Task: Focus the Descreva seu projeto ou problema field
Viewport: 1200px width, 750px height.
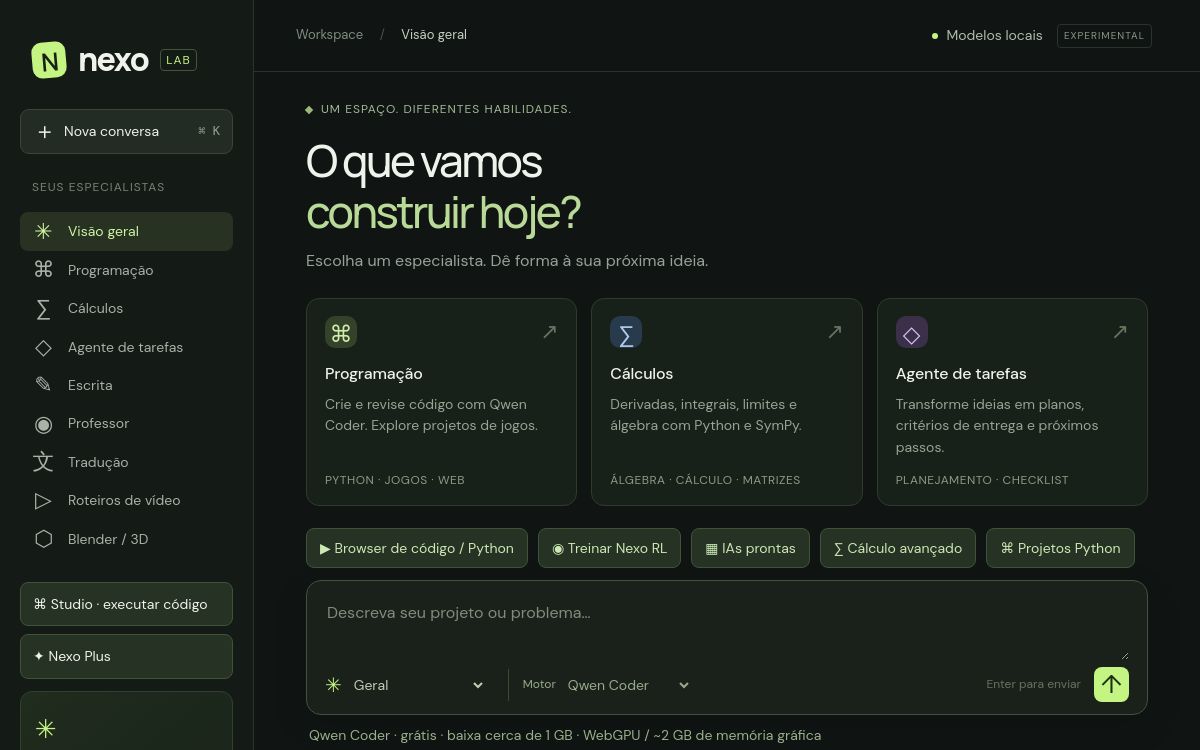Action: (x=727, y=630)
